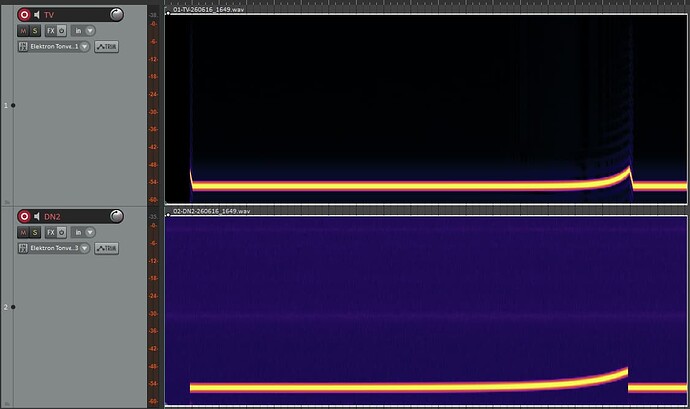This screenshot has width=690, height=409.
Task: Expand the Elektron Tonve..3 input dropdown
Action: [84, 248]
